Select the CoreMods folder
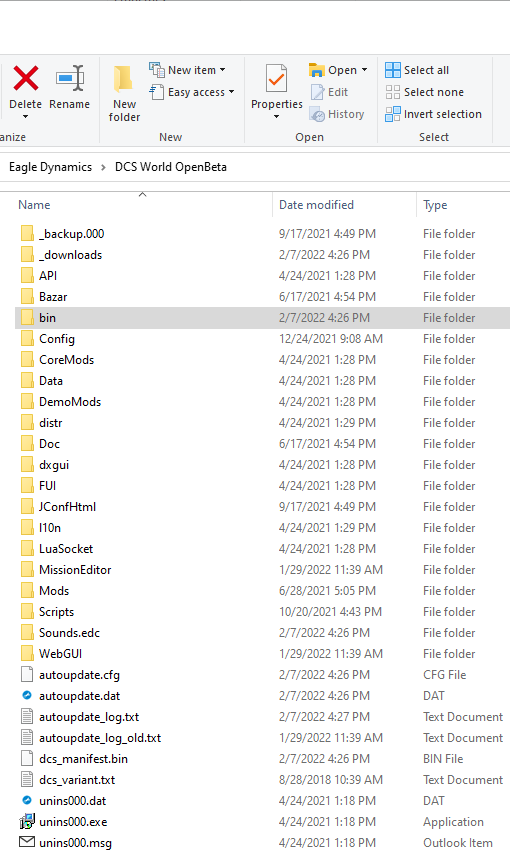 pos(67,359)
